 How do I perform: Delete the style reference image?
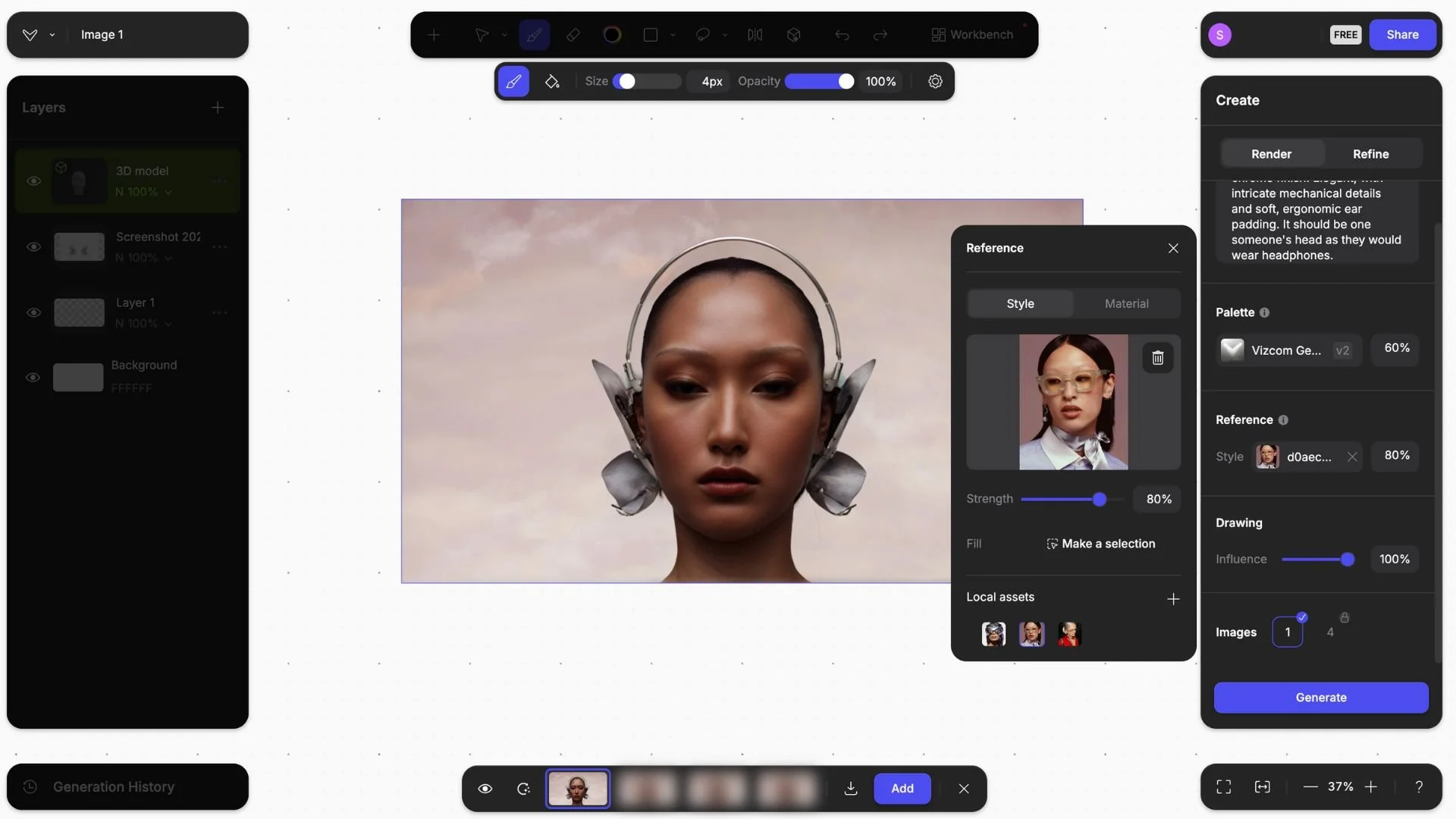(1157, 358)
